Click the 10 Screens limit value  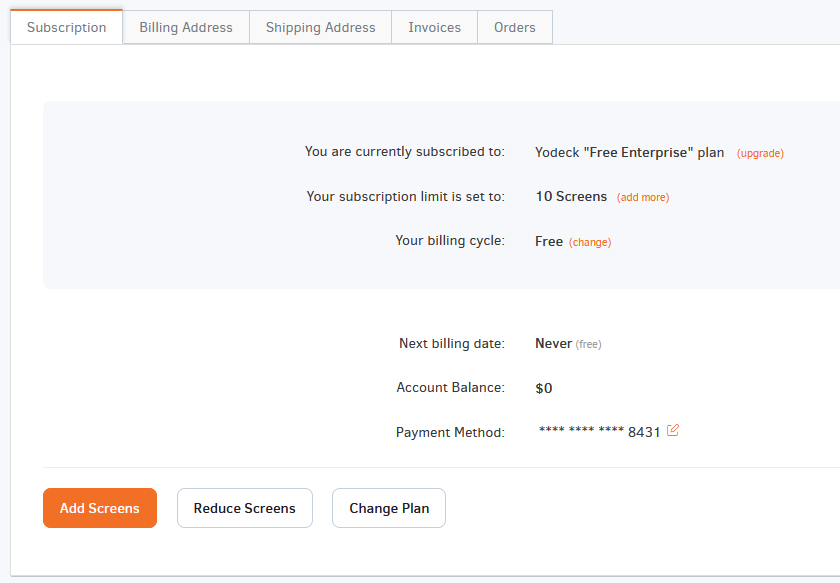[x=571, y=196]
